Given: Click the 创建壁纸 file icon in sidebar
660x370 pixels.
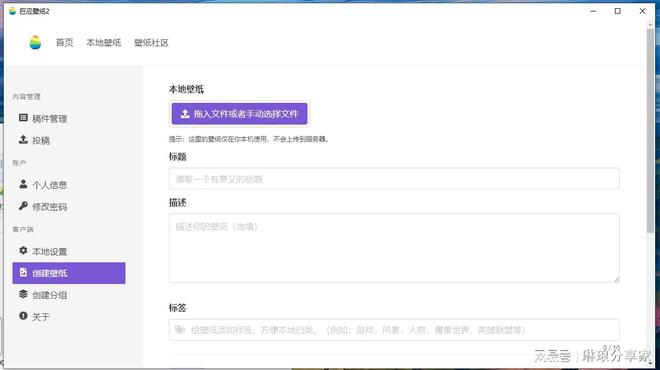Looking at the screenshot, I should click(23, 272).
